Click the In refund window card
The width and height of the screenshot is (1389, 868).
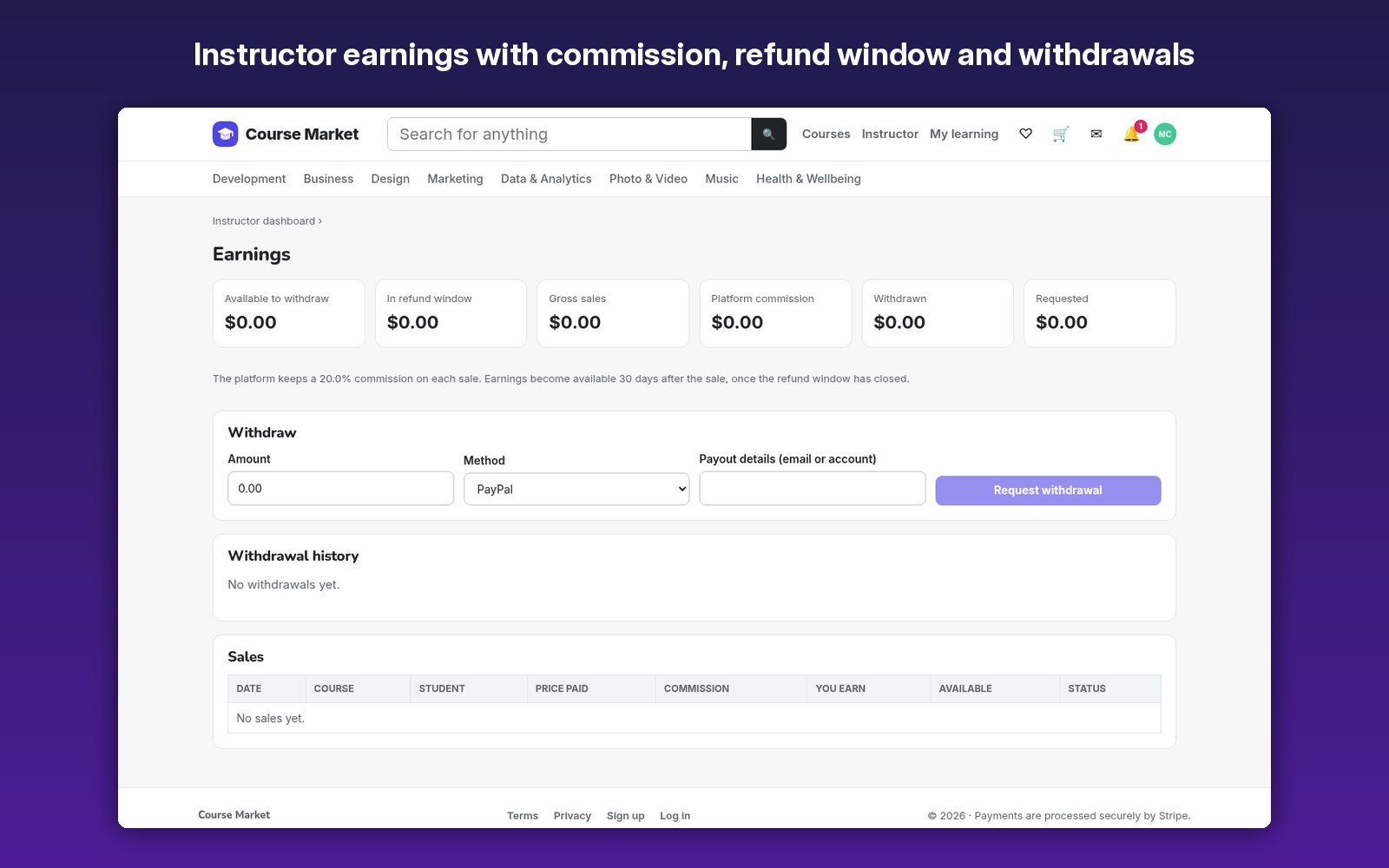pyautogui.click(x=451, y=313)
